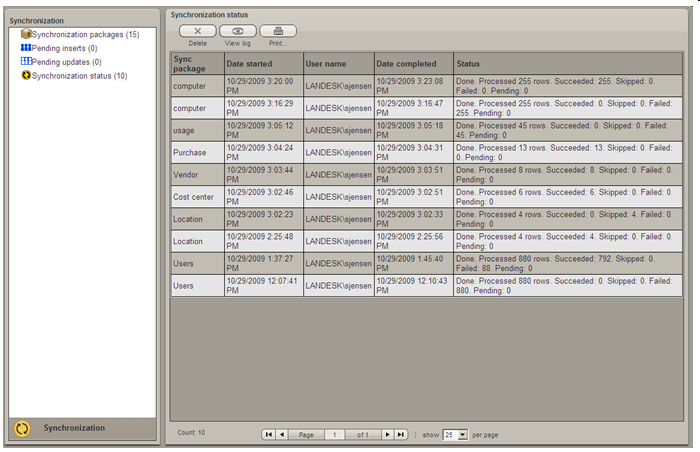Screen dimensions: 700x452
Task: Select the Purchase sync package row
Action: coord(426,152)
